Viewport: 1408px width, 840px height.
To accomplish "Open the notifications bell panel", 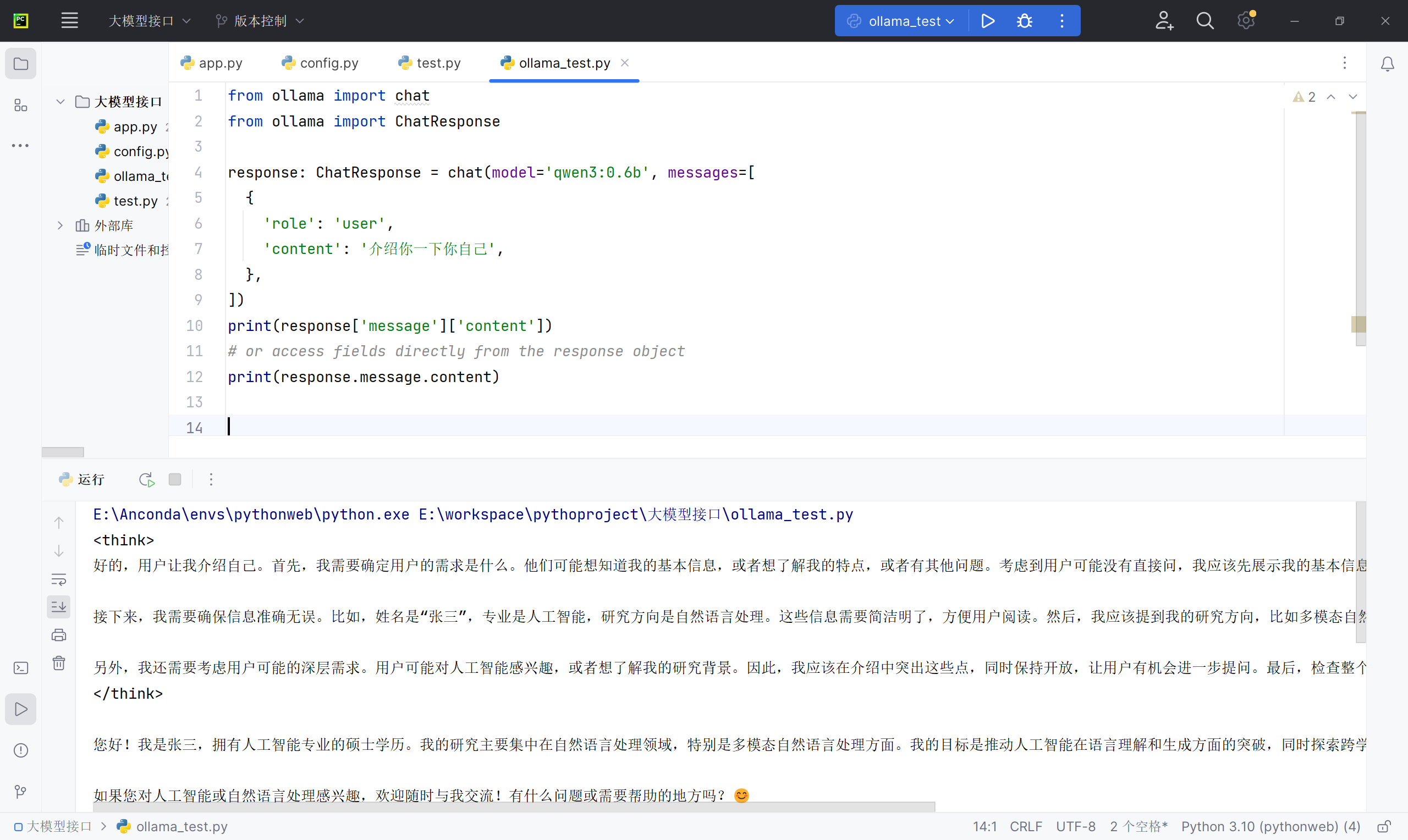I will [x=1387, y=64].
